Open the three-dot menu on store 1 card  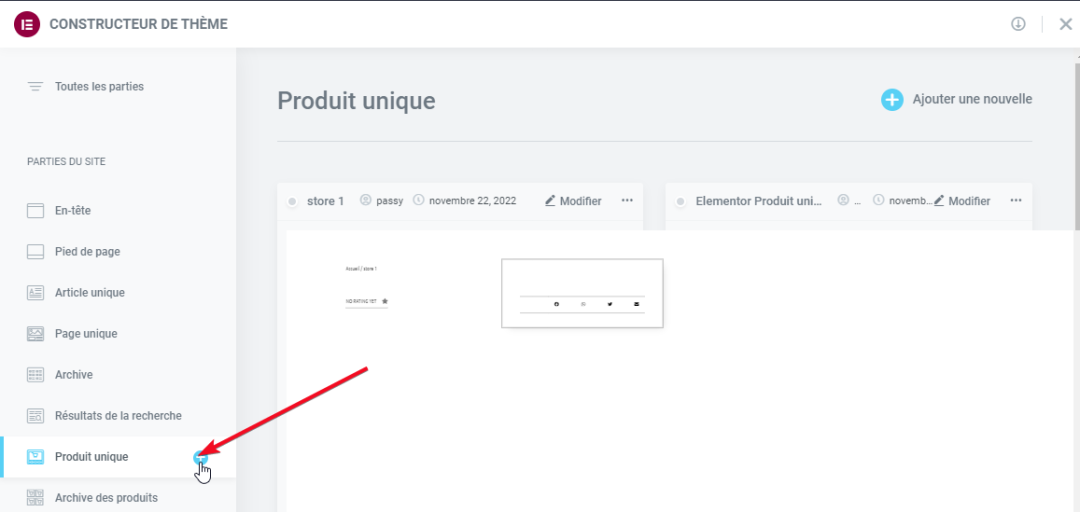click(627, 201)
